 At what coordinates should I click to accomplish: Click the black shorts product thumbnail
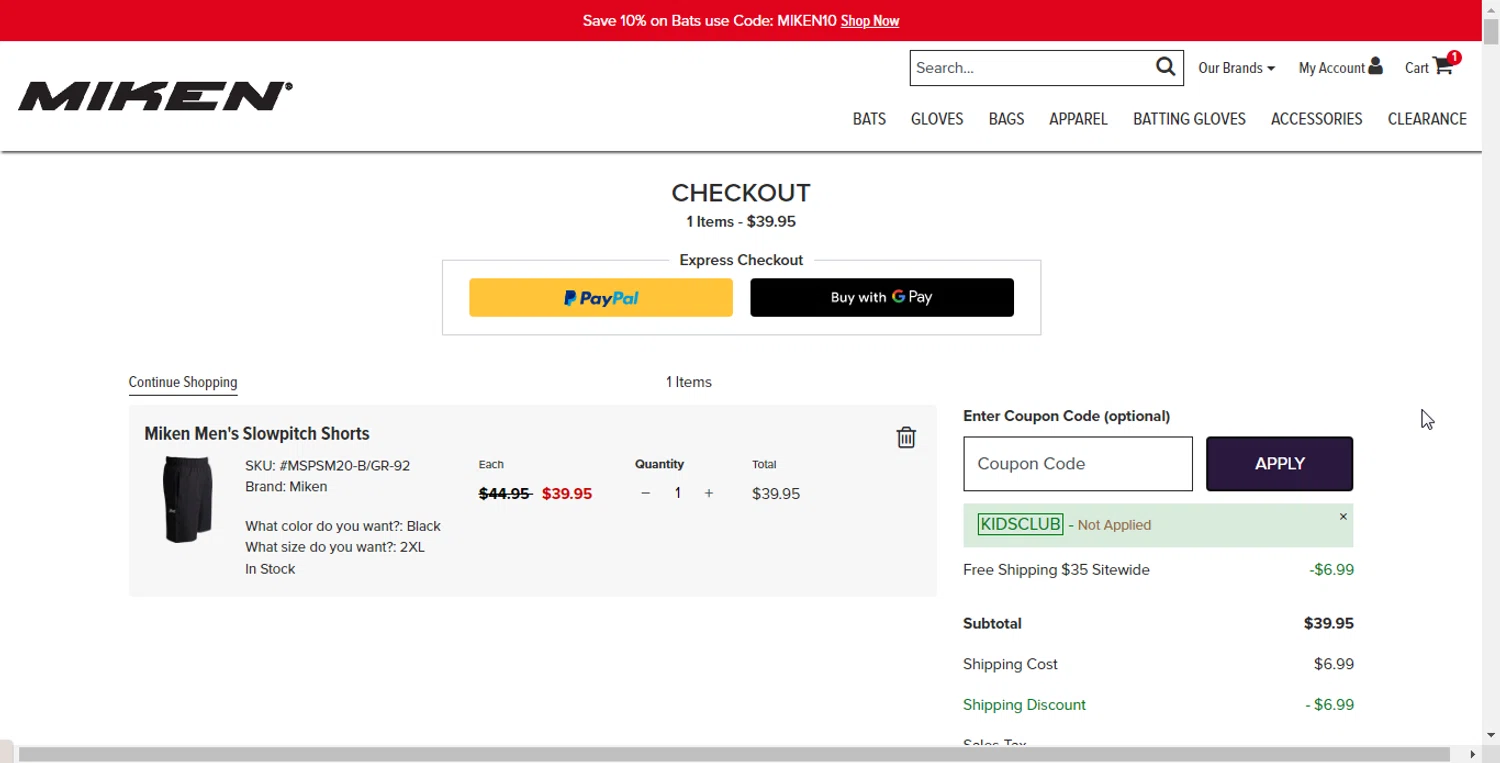(x=188, y=499)
